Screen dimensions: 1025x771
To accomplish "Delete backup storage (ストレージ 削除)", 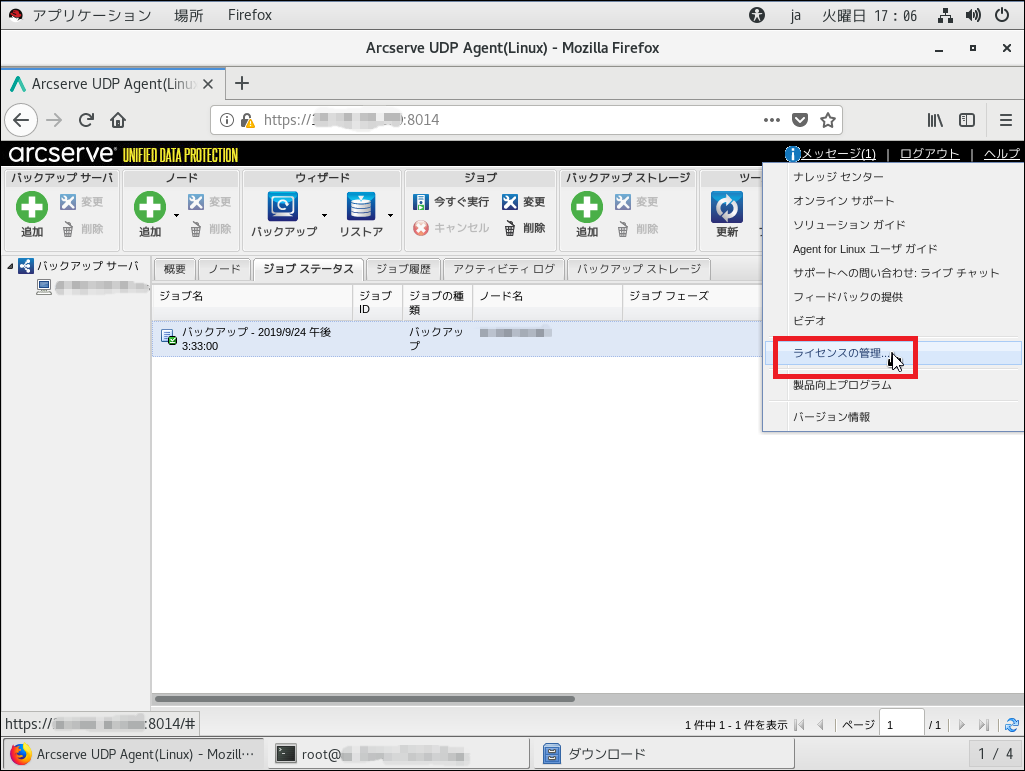I will pos(637,229).
